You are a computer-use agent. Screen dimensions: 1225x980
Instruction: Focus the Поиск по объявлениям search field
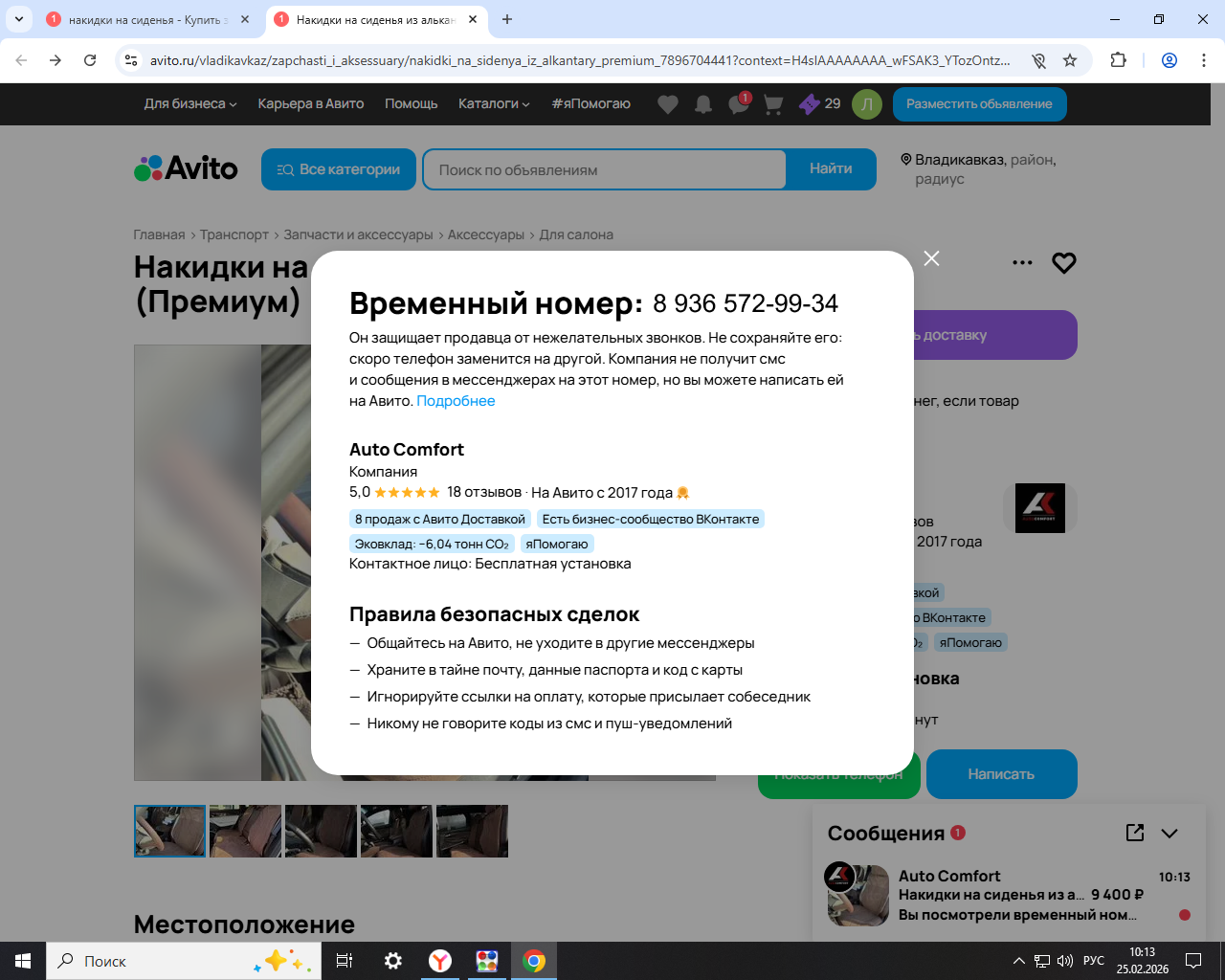[x=604, y=169]
